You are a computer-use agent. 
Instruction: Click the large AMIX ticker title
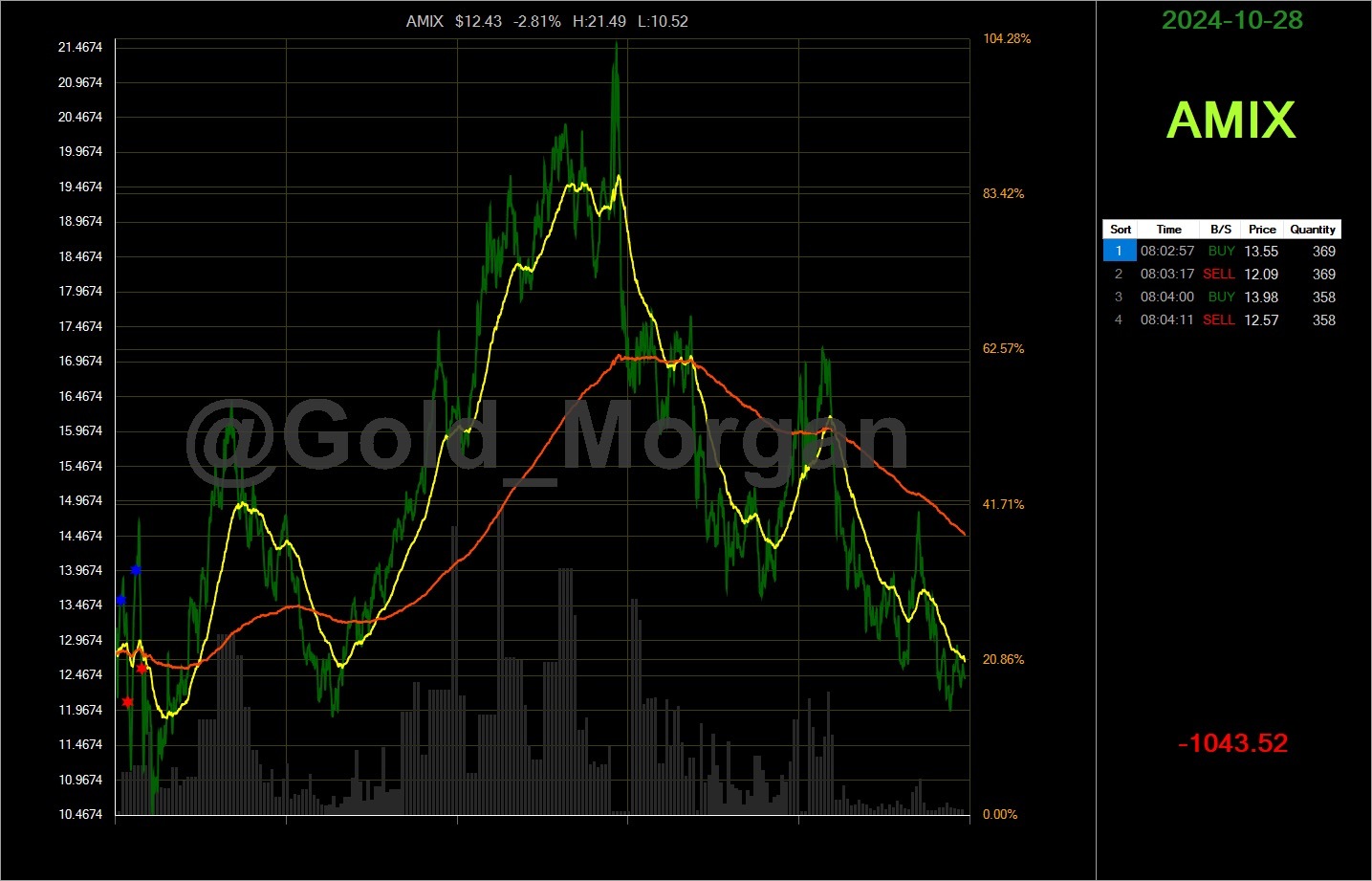click(x=1231, y=121)
